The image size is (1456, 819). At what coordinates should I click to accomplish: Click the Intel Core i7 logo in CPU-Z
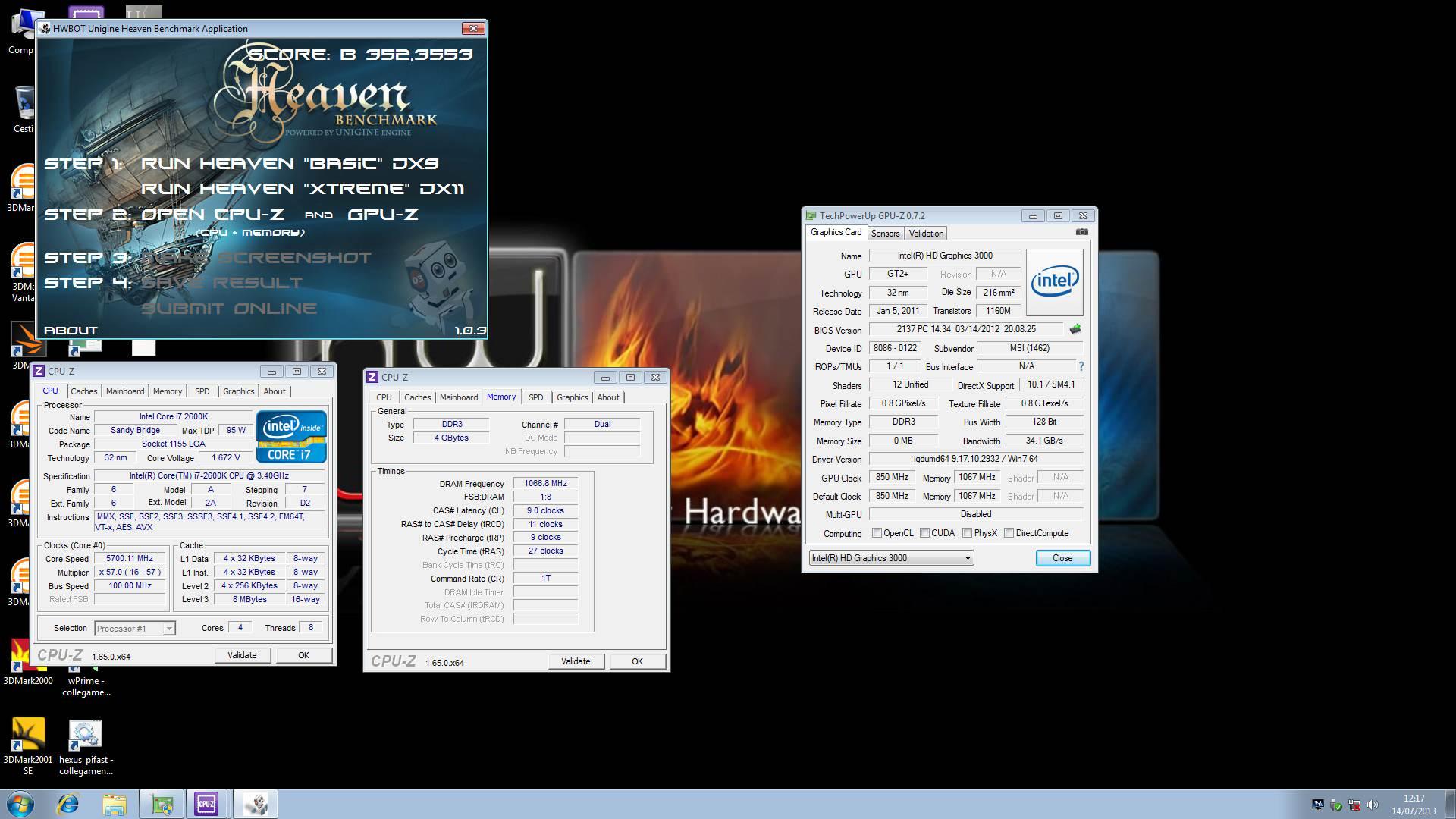point(291,437)
